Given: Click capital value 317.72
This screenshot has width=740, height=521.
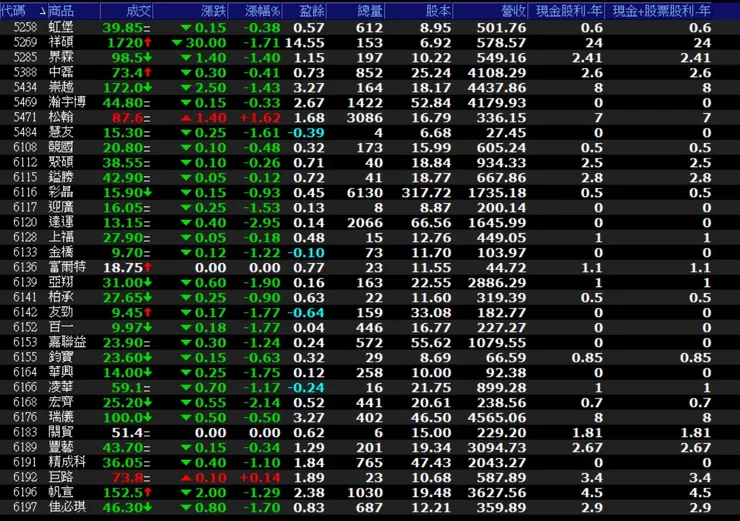Looking at the screenshot, I should 426,193.
